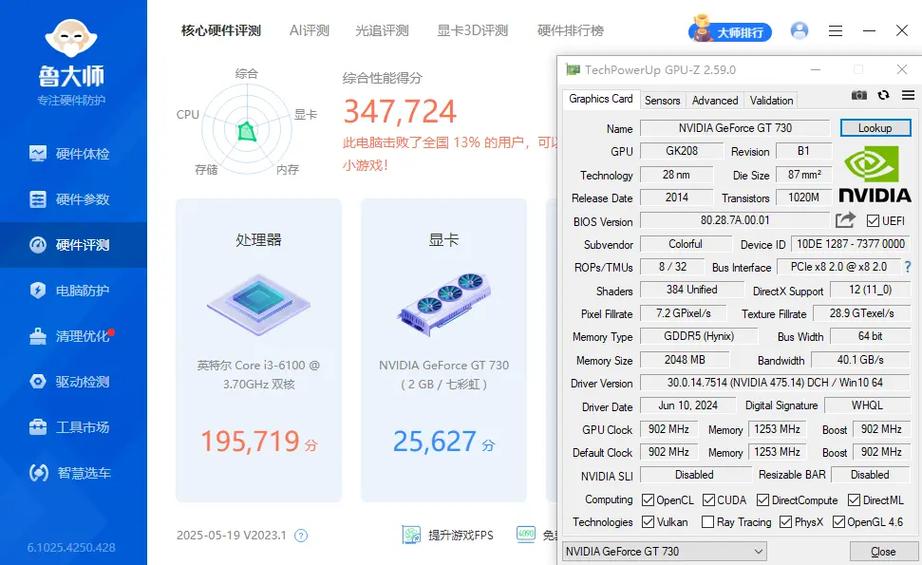
Task: Click the help icon beside version date
Action: point(301,536)
